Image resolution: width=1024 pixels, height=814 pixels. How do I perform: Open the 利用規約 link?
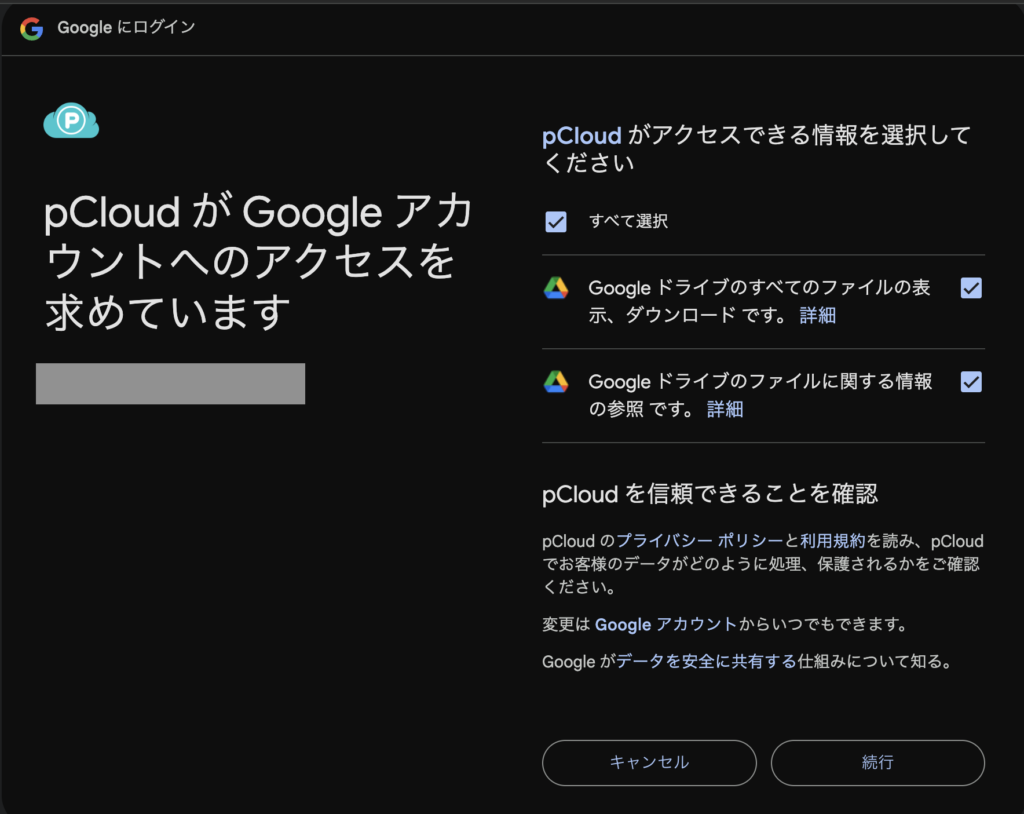point(832,541)
